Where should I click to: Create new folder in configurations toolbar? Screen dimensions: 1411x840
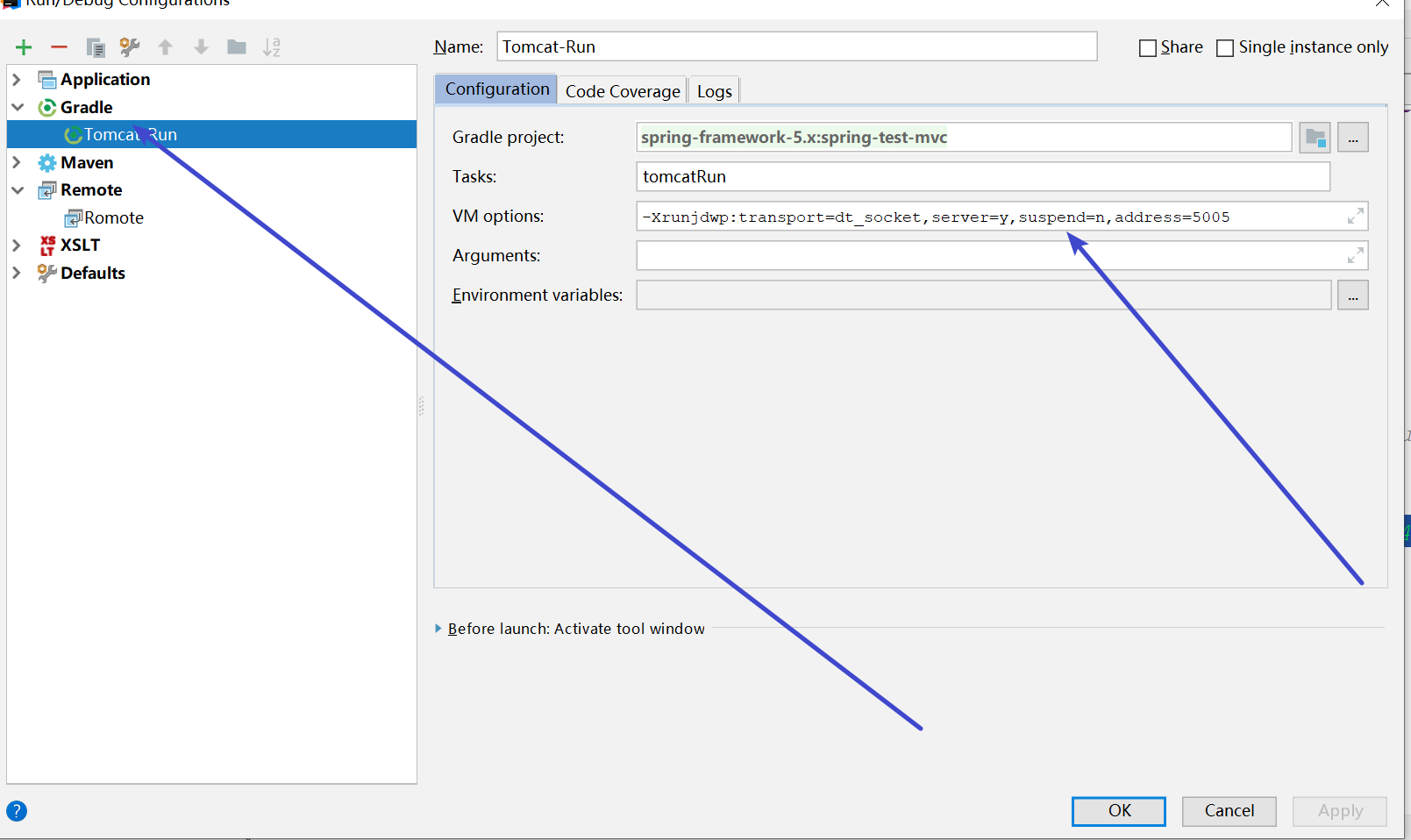(x=237, y=46)
